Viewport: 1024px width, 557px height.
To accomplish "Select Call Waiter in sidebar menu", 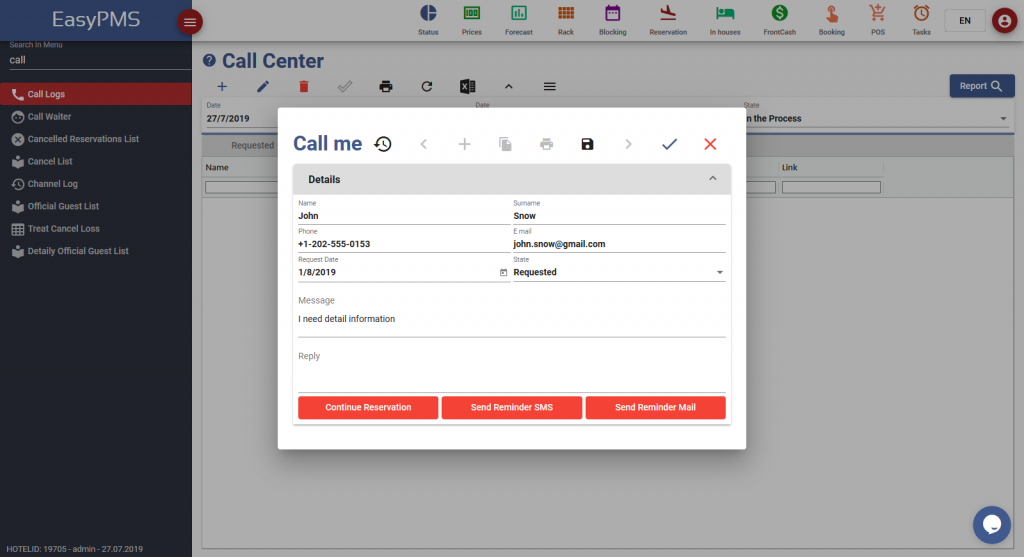I will [96, 116].
